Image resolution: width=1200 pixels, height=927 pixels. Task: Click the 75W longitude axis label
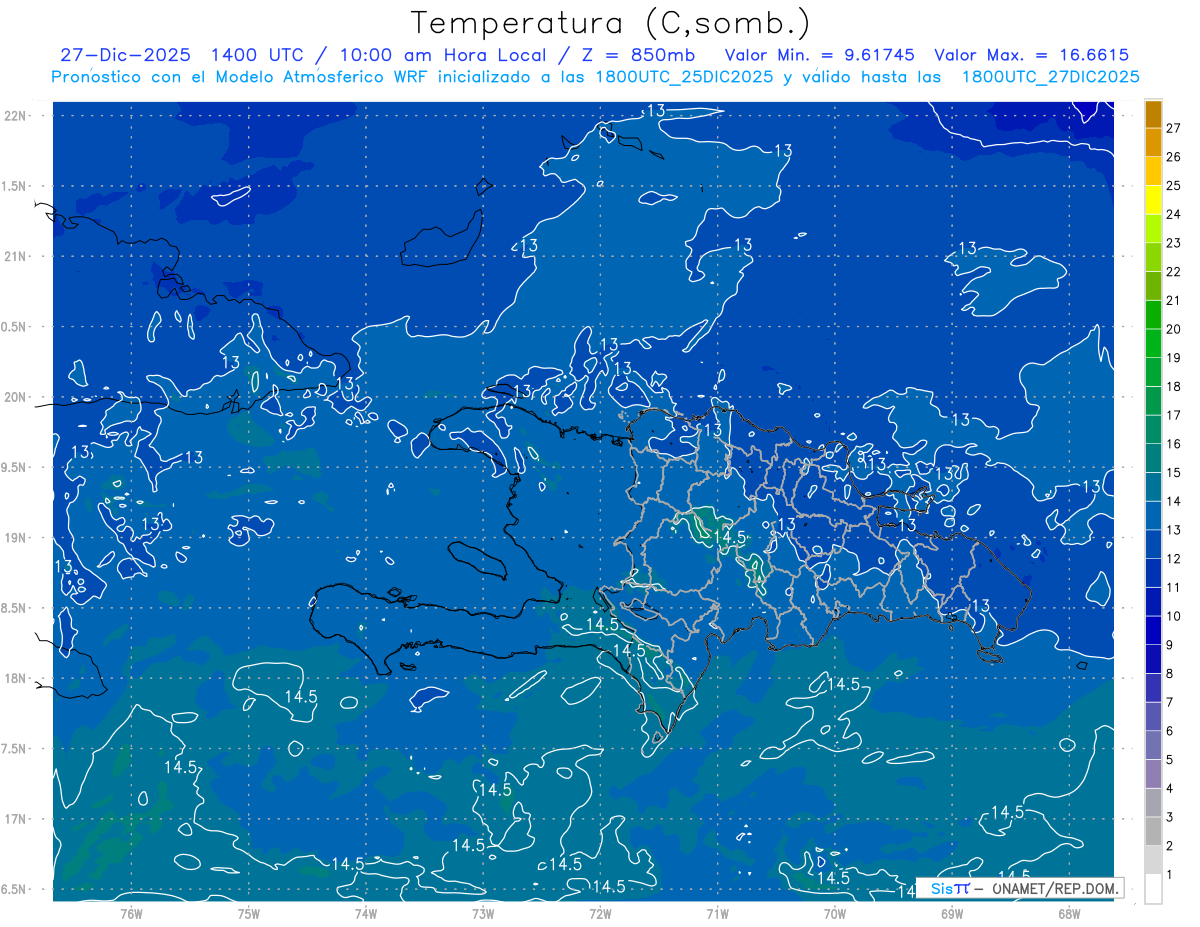point(249,913)
